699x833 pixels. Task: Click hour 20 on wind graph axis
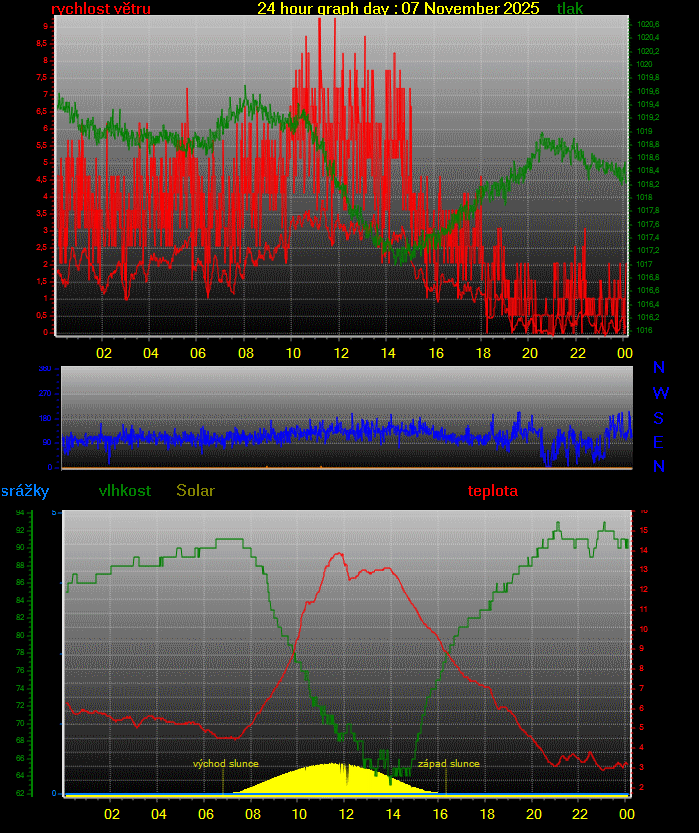[x=529, y=353]
